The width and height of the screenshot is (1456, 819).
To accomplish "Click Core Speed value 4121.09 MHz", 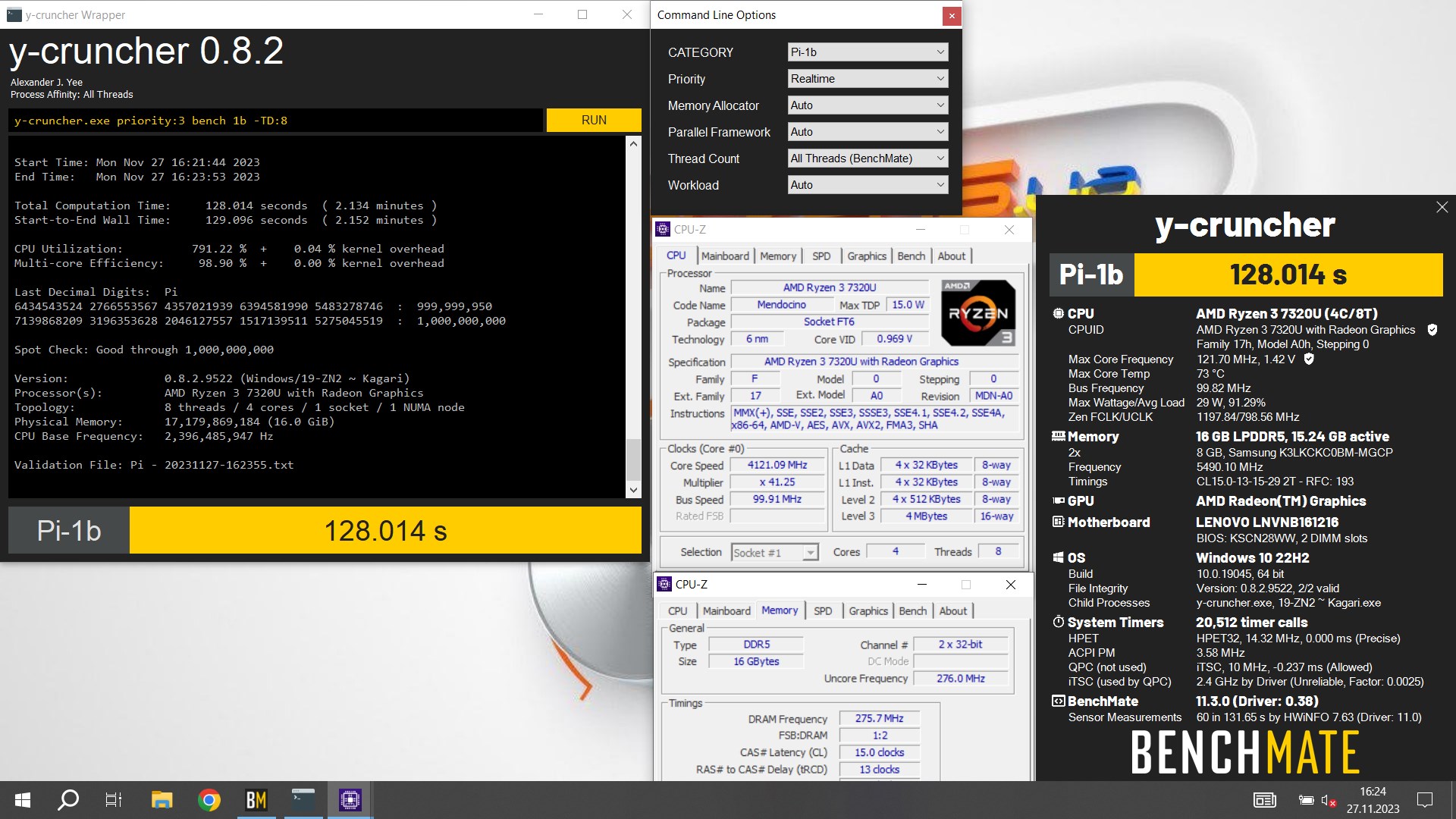I will [777, 465].
